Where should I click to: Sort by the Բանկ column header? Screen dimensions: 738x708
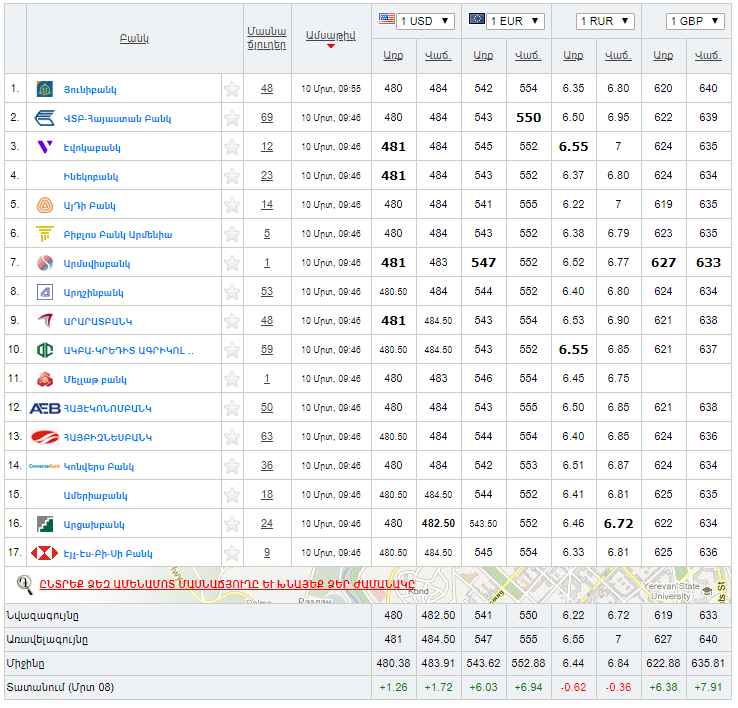134,39
